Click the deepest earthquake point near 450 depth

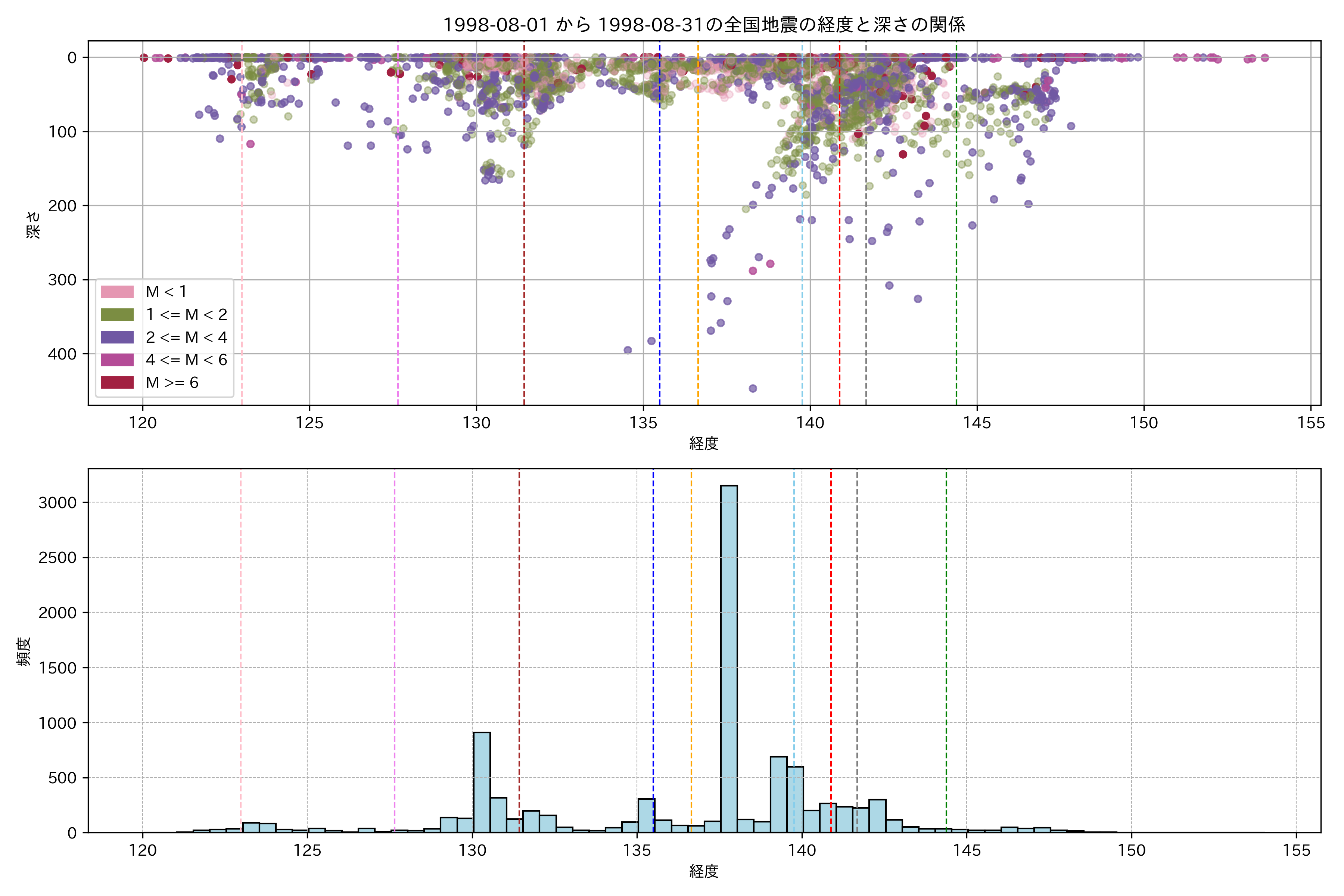(x=753, y=389)
